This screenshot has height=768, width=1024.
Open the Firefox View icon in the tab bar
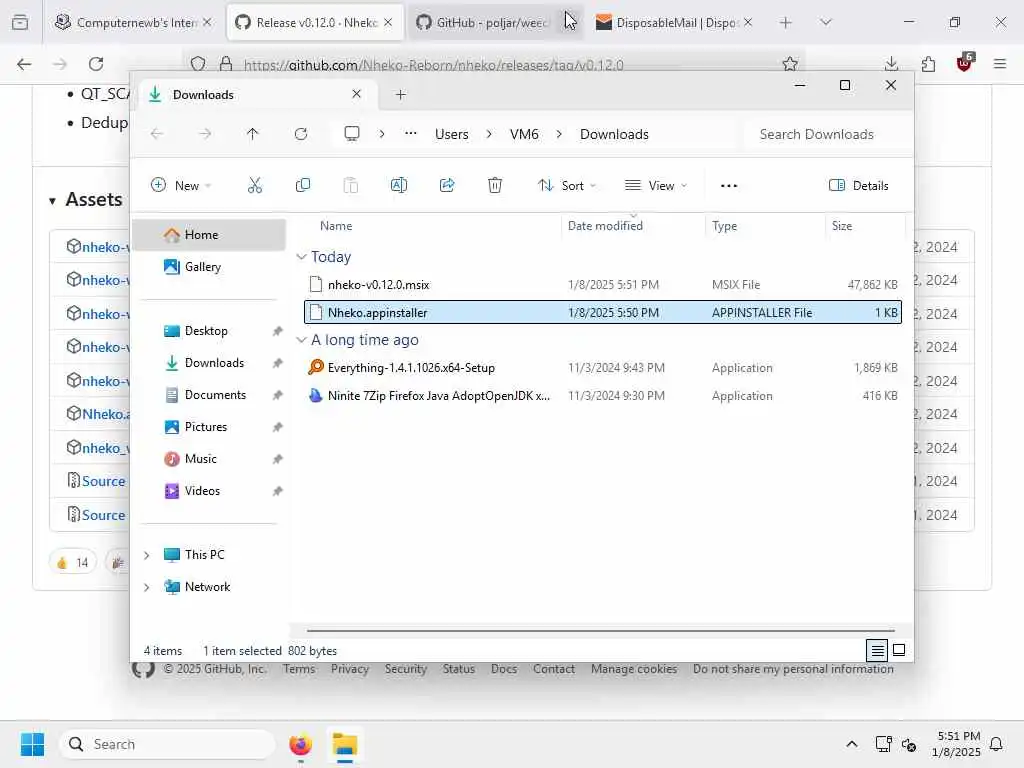20,23
